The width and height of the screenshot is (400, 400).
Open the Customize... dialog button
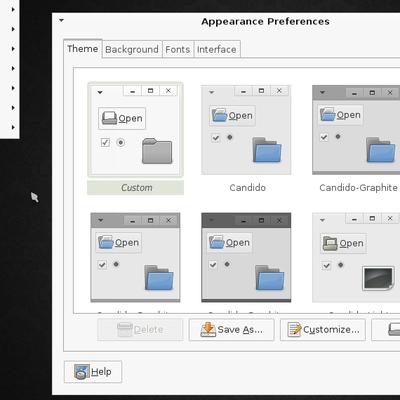pos(323,330)
